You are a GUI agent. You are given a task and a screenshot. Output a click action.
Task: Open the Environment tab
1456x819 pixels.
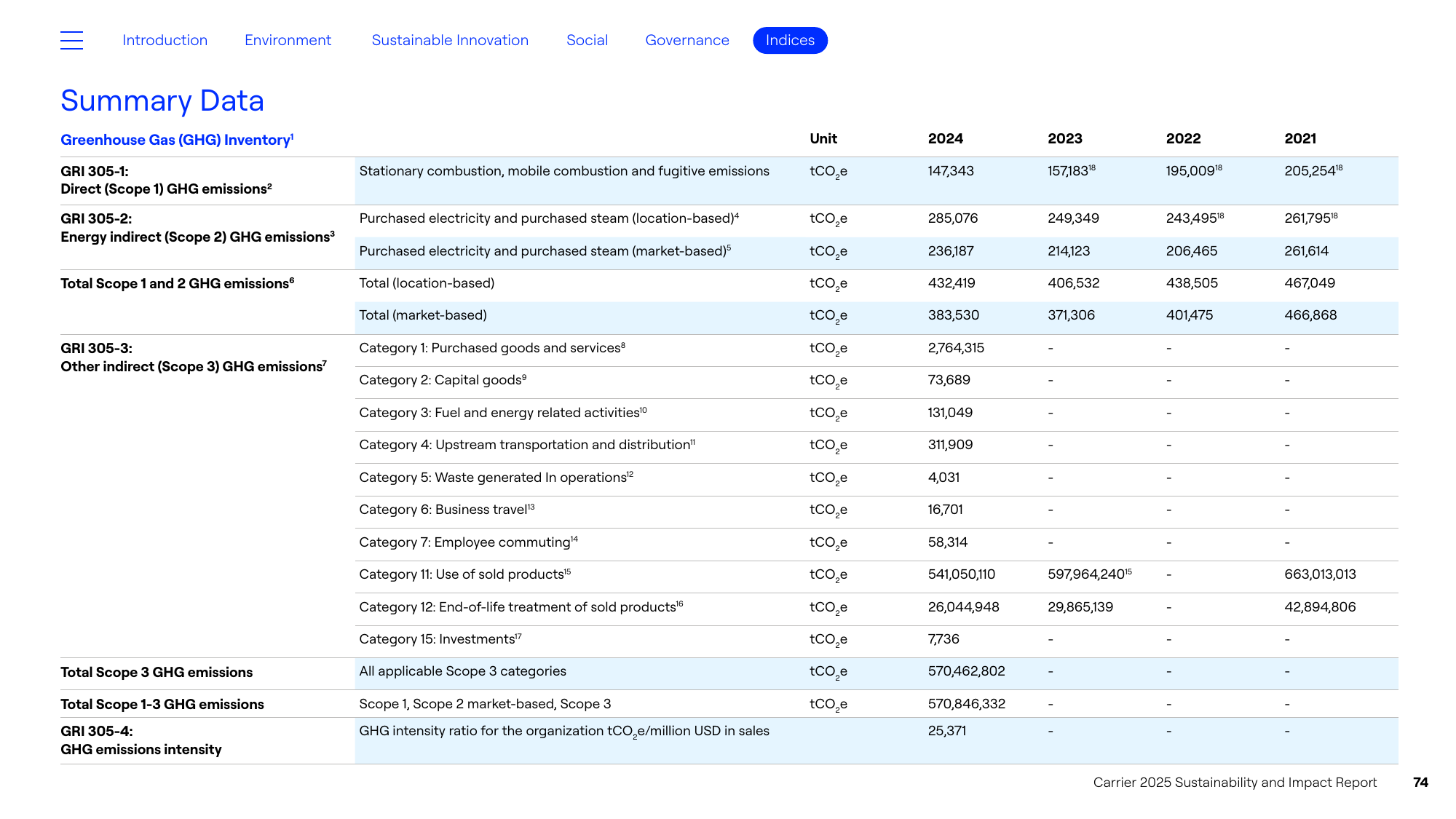[x=288, y=41]
